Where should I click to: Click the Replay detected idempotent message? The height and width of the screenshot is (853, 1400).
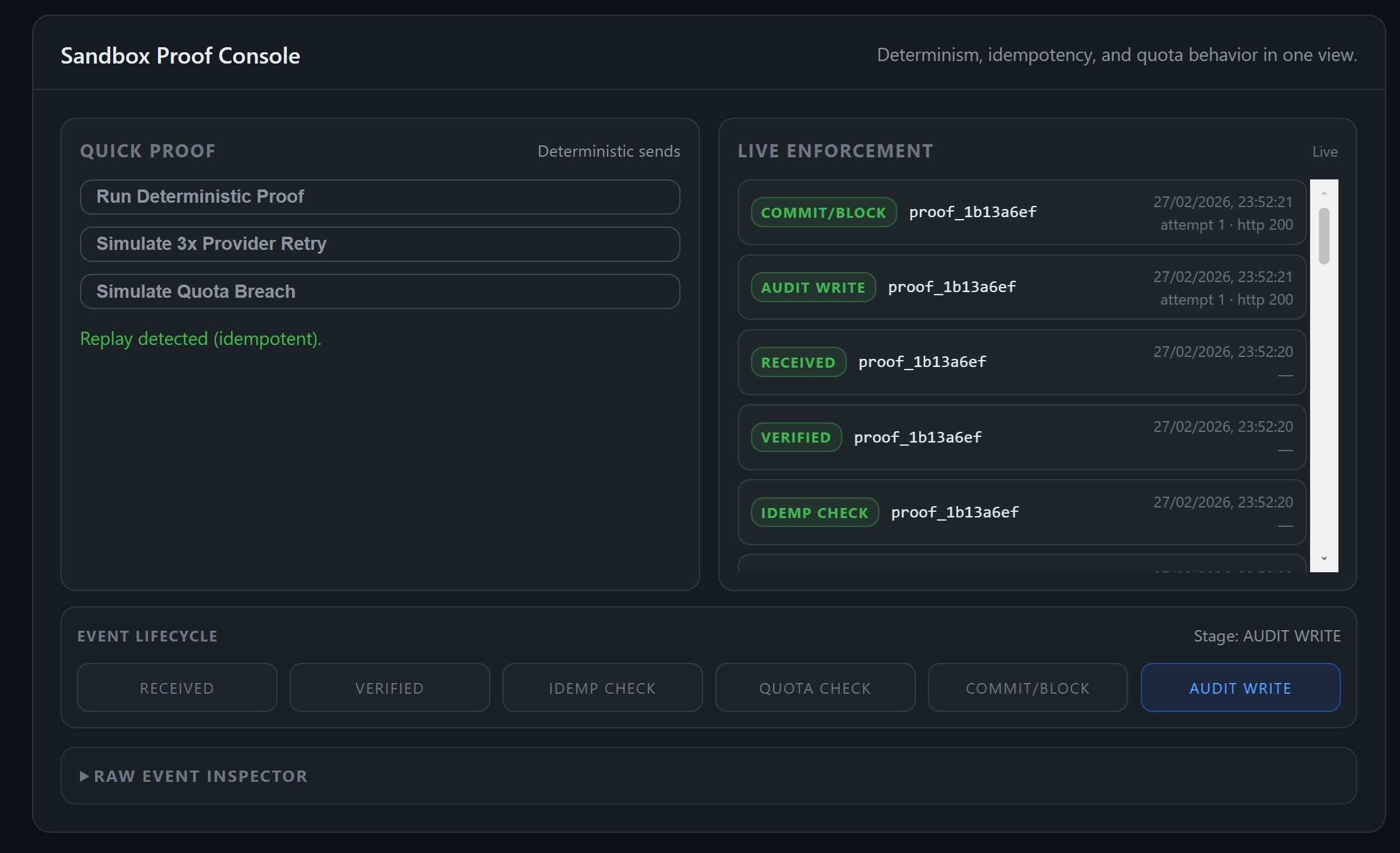(200, 339)
